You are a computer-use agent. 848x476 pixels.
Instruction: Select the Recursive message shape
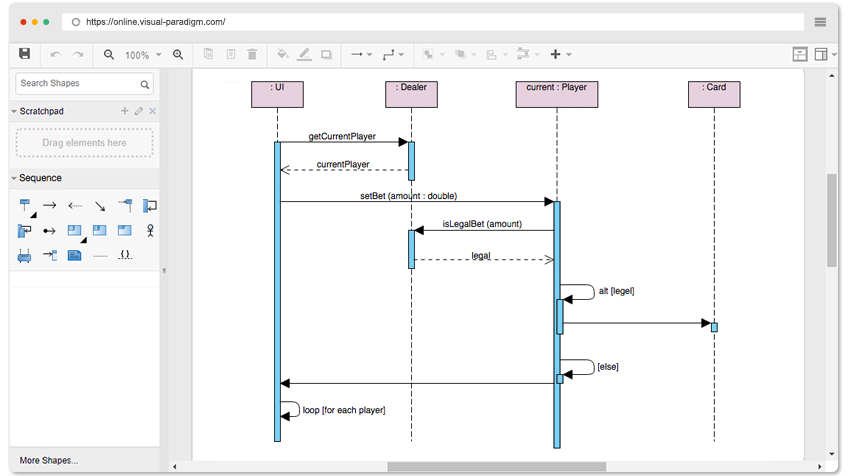24,231
